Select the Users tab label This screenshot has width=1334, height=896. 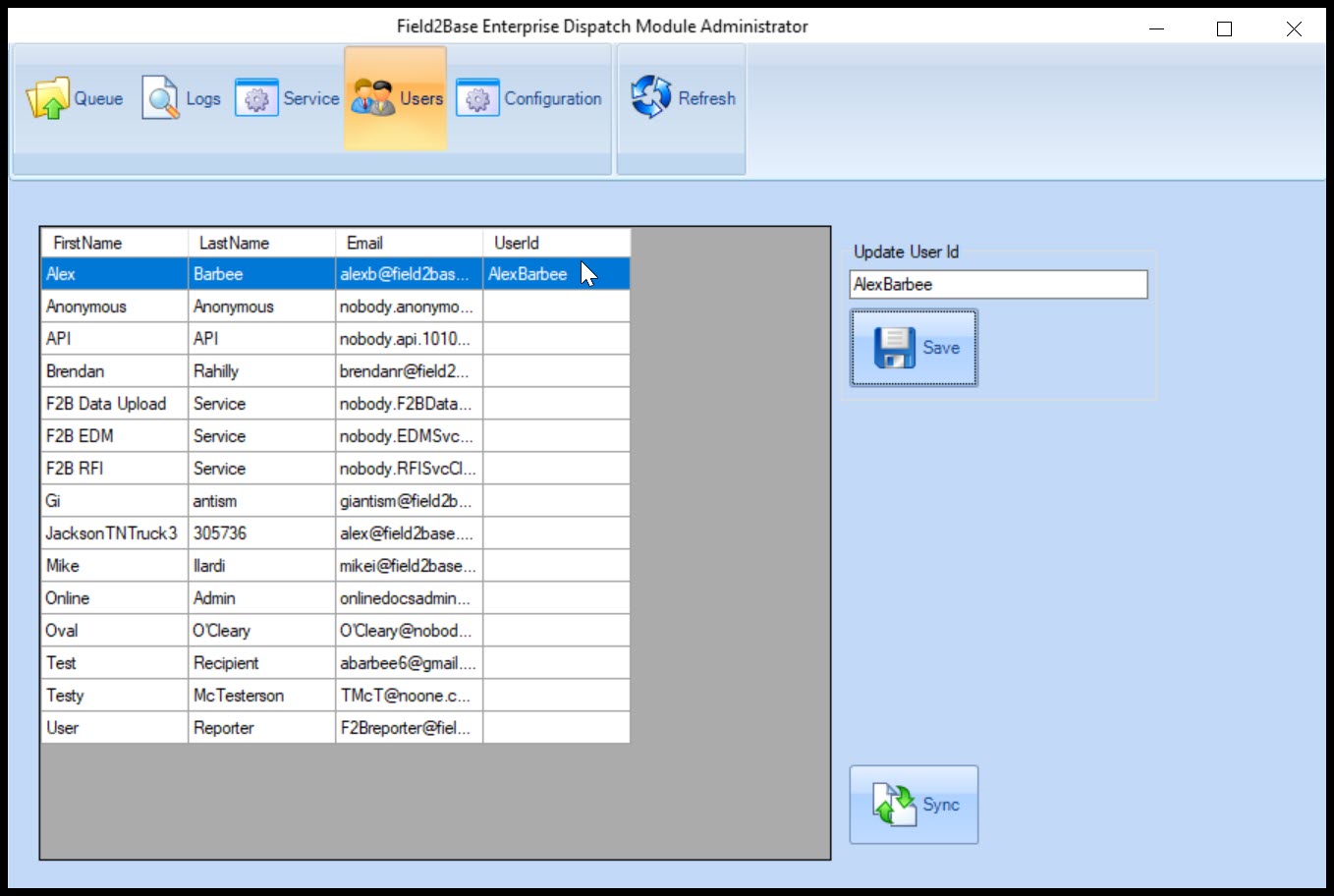(421, 98)
